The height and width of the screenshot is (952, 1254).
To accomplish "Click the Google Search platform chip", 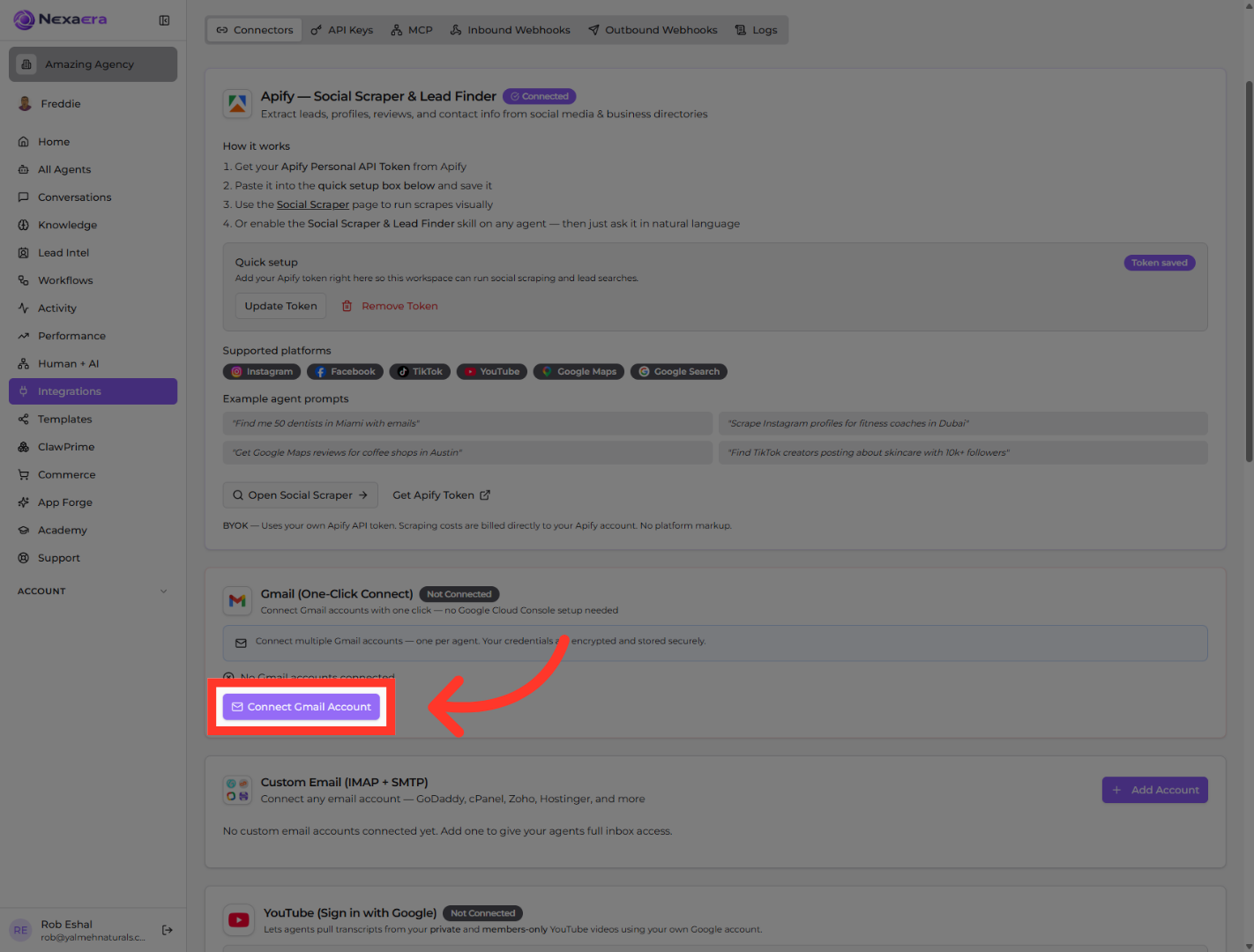I will (x=679, y=372).
